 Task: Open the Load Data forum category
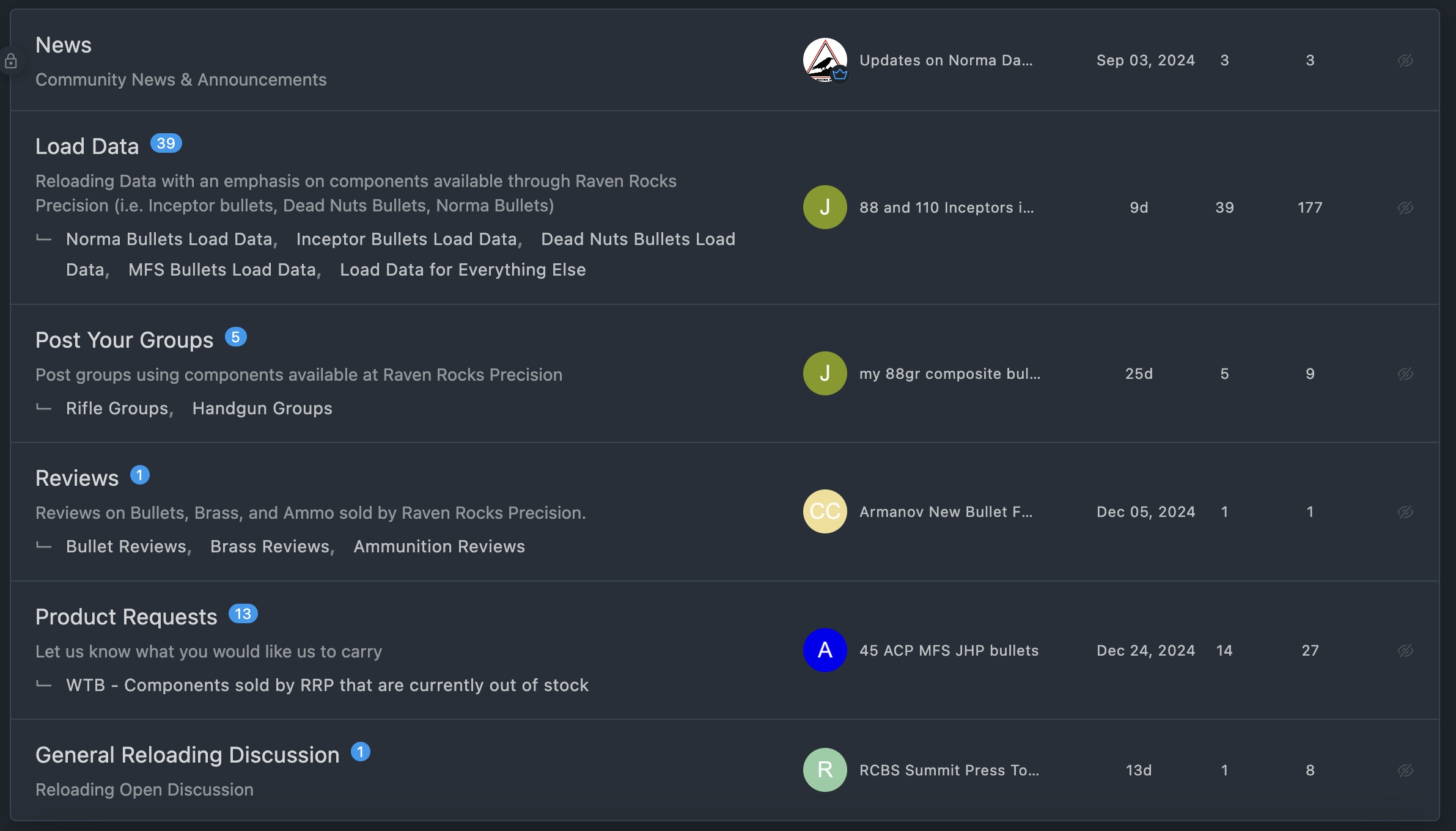click(87, 147)
